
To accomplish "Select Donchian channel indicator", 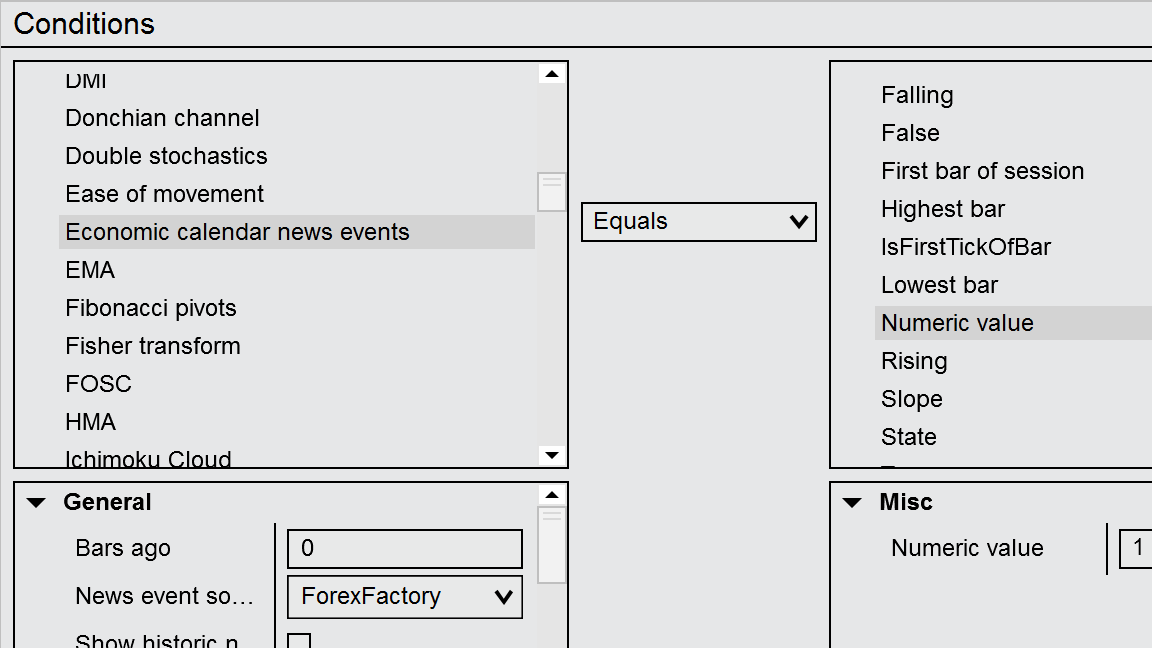I will tap(162, 118).
